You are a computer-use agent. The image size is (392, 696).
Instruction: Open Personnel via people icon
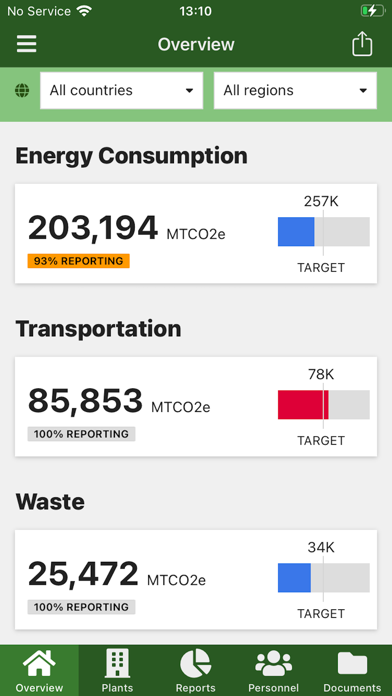[273, 664]
